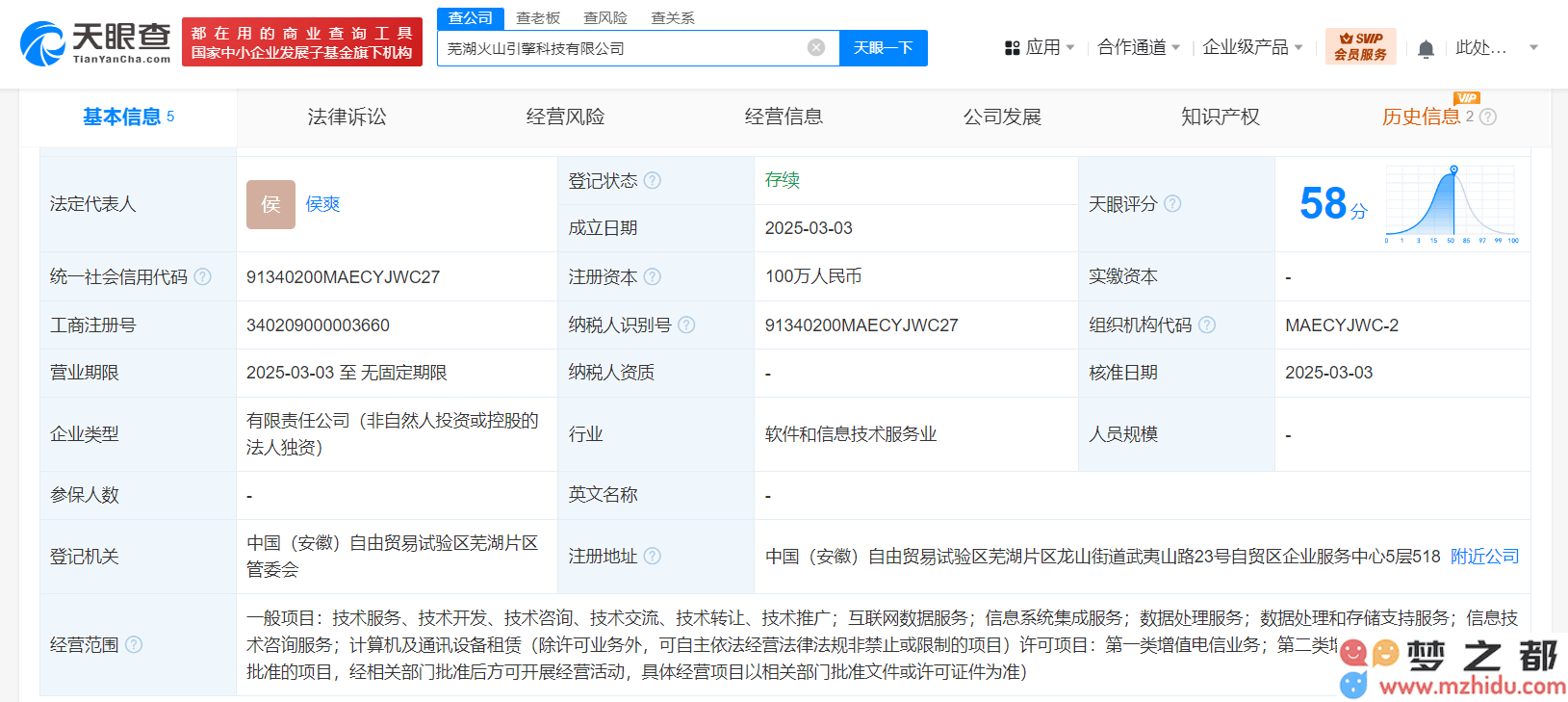Viewport: 1568px width, 702px height.
Task: Expand the 合作通道 dropdown
Action: click(x=1139, y=47)
